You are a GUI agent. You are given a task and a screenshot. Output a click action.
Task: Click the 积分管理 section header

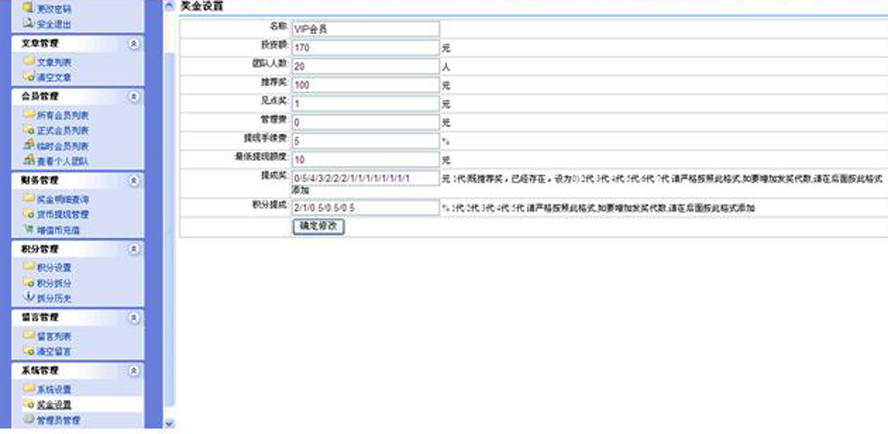point(78,249)
